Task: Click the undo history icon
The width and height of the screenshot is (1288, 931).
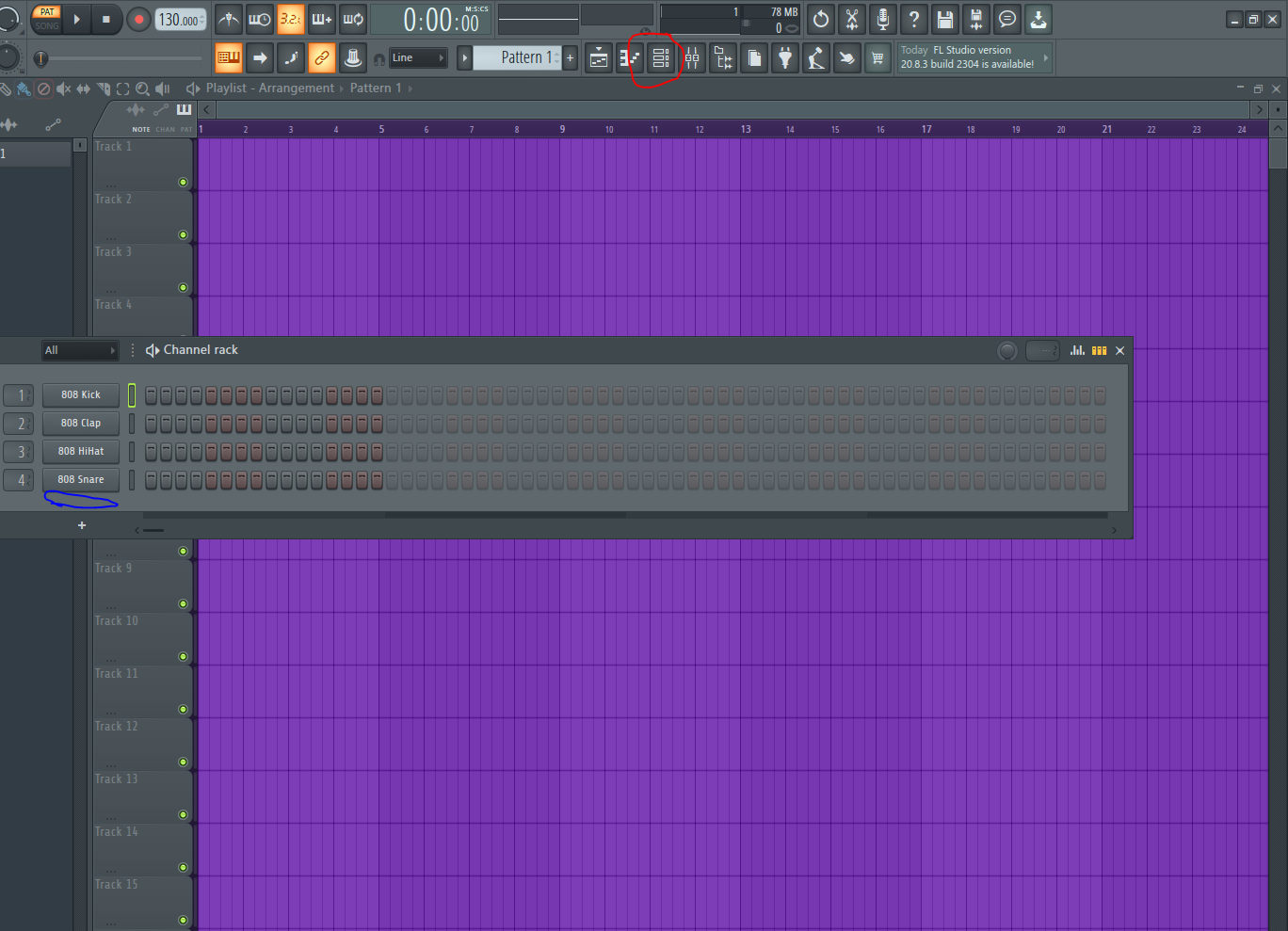Action: click(x=821, y=19)
